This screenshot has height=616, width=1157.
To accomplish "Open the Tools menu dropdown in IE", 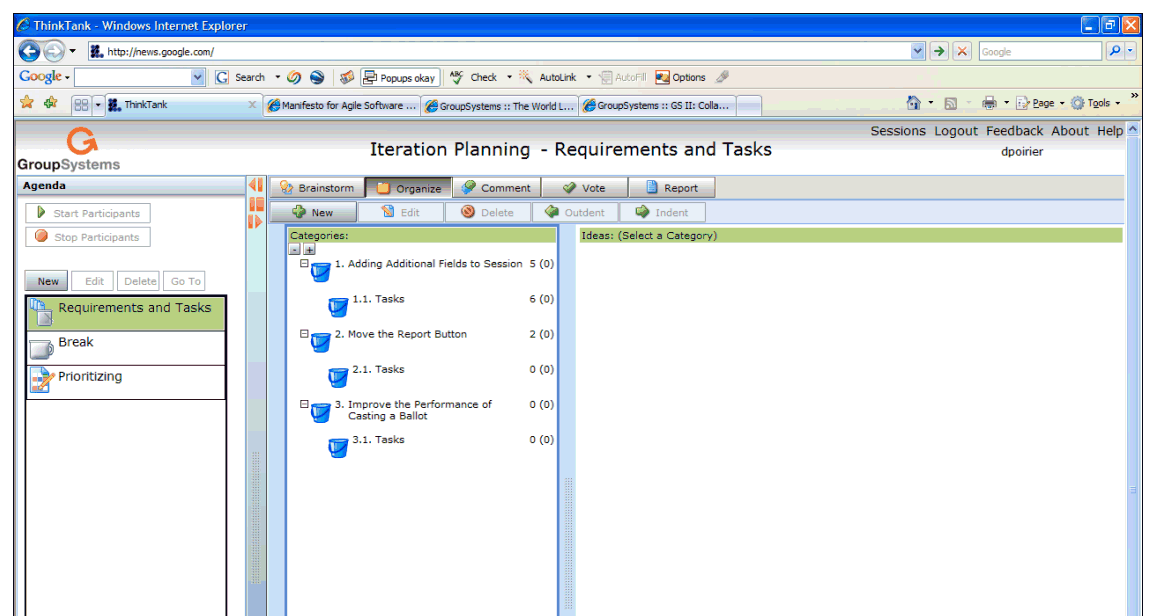I will tap(1097, 103).
